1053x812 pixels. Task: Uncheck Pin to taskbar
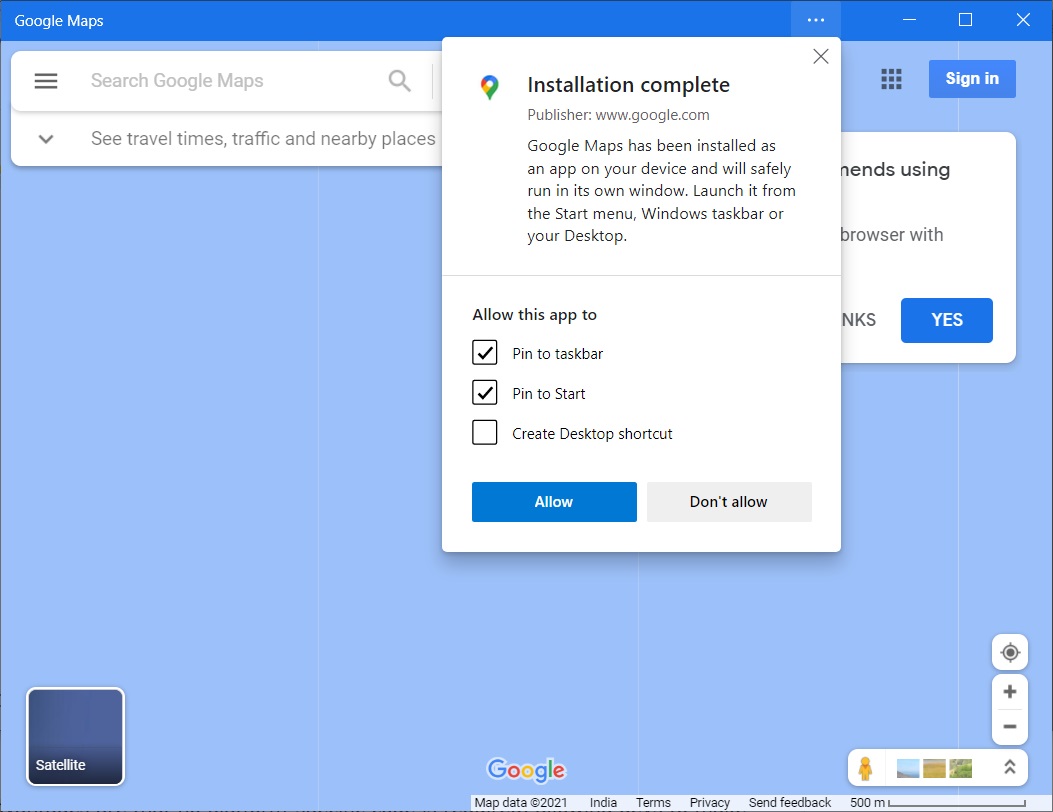pyautogui.click(x=484, y=353)
